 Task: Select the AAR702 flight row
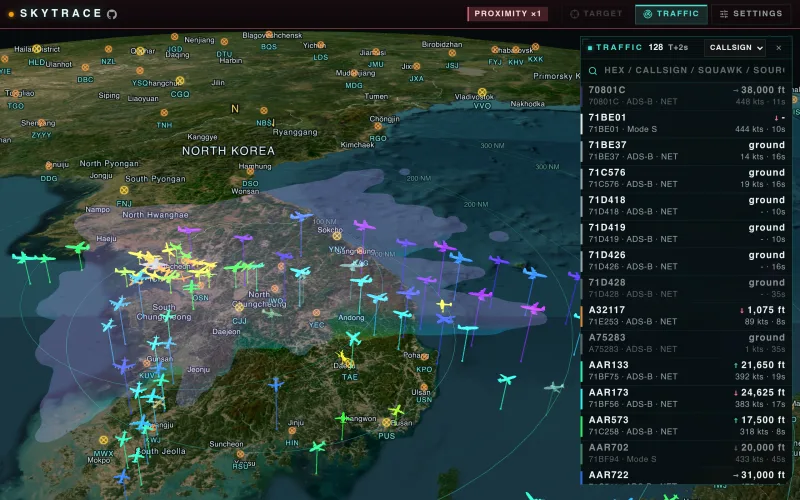[686, 454]
